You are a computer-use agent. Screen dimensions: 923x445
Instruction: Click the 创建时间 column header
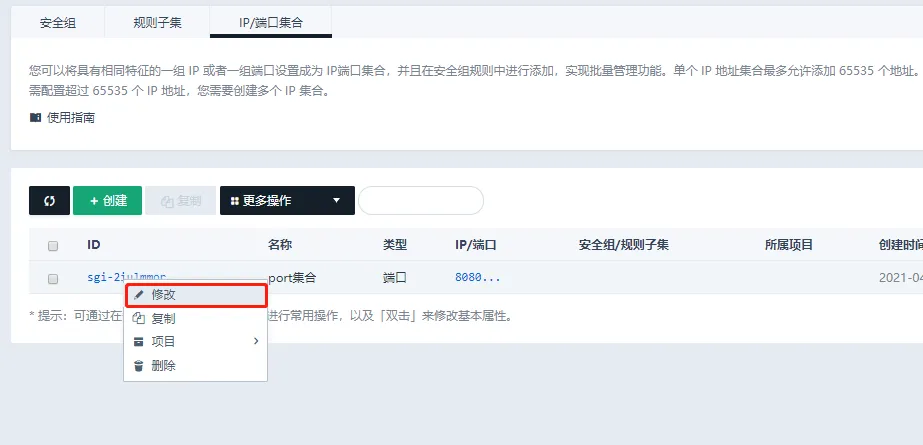[900, 245]
